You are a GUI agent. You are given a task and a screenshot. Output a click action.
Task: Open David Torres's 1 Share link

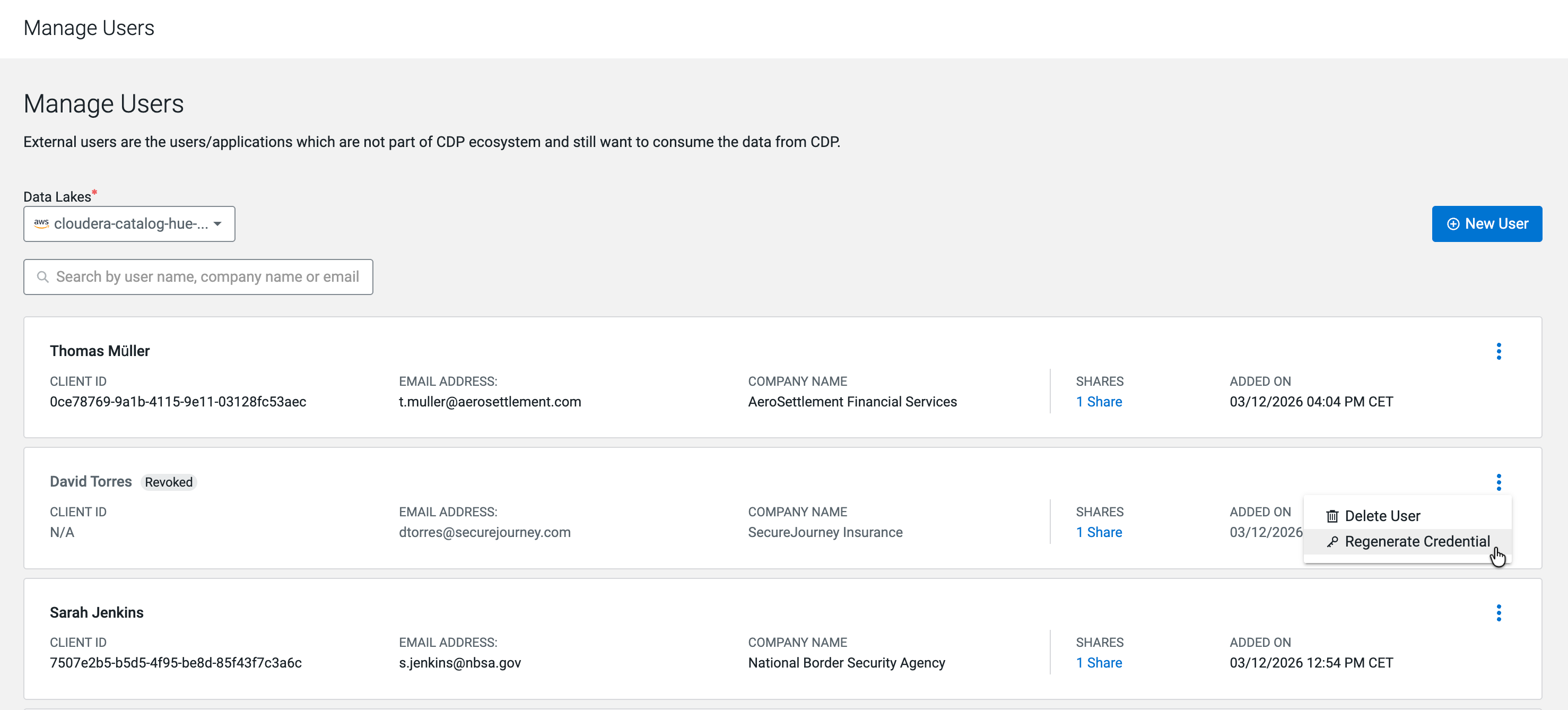click(x=1098, y=532)
